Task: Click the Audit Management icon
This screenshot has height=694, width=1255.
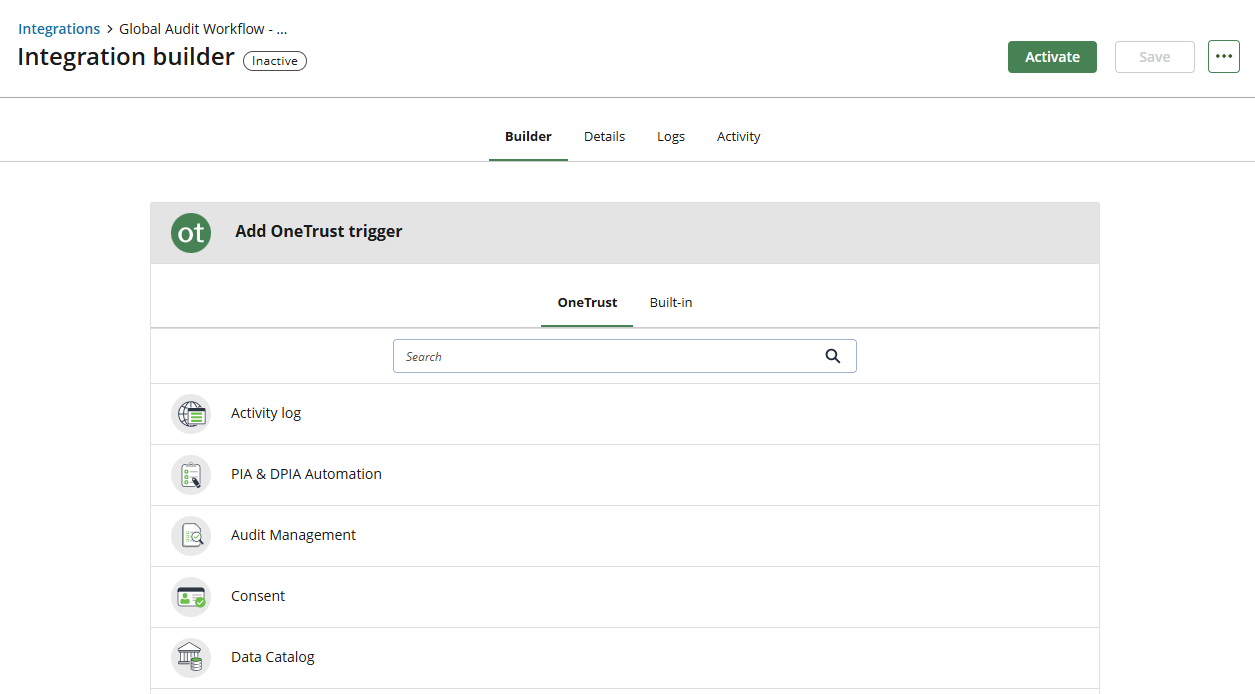Action: pos(191,535)
